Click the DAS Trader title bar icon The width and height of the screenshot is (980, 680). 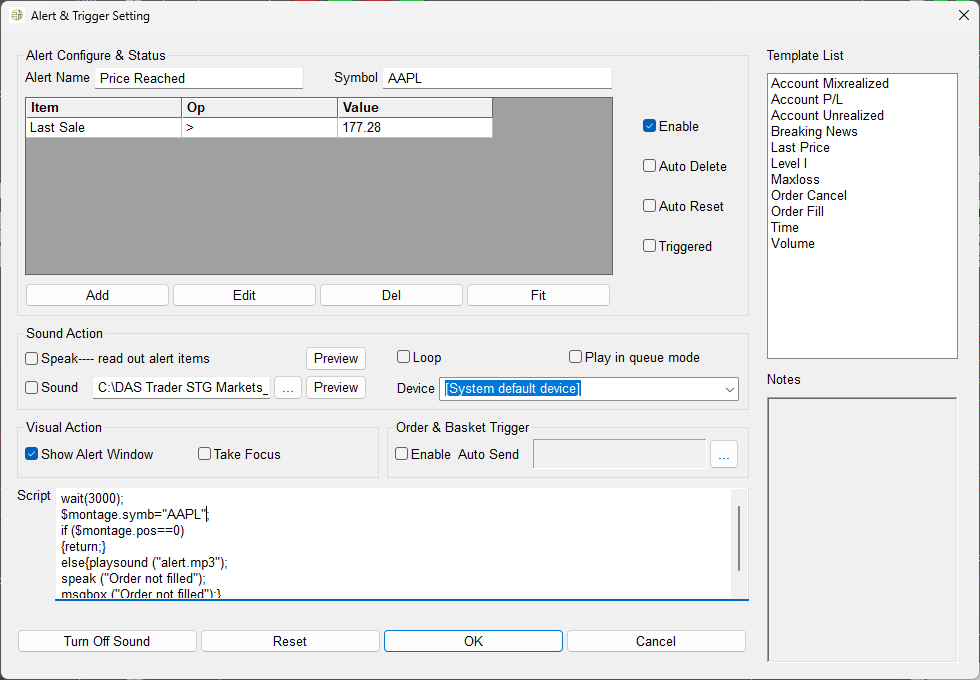pyautogui.click(x=18, y=16)
